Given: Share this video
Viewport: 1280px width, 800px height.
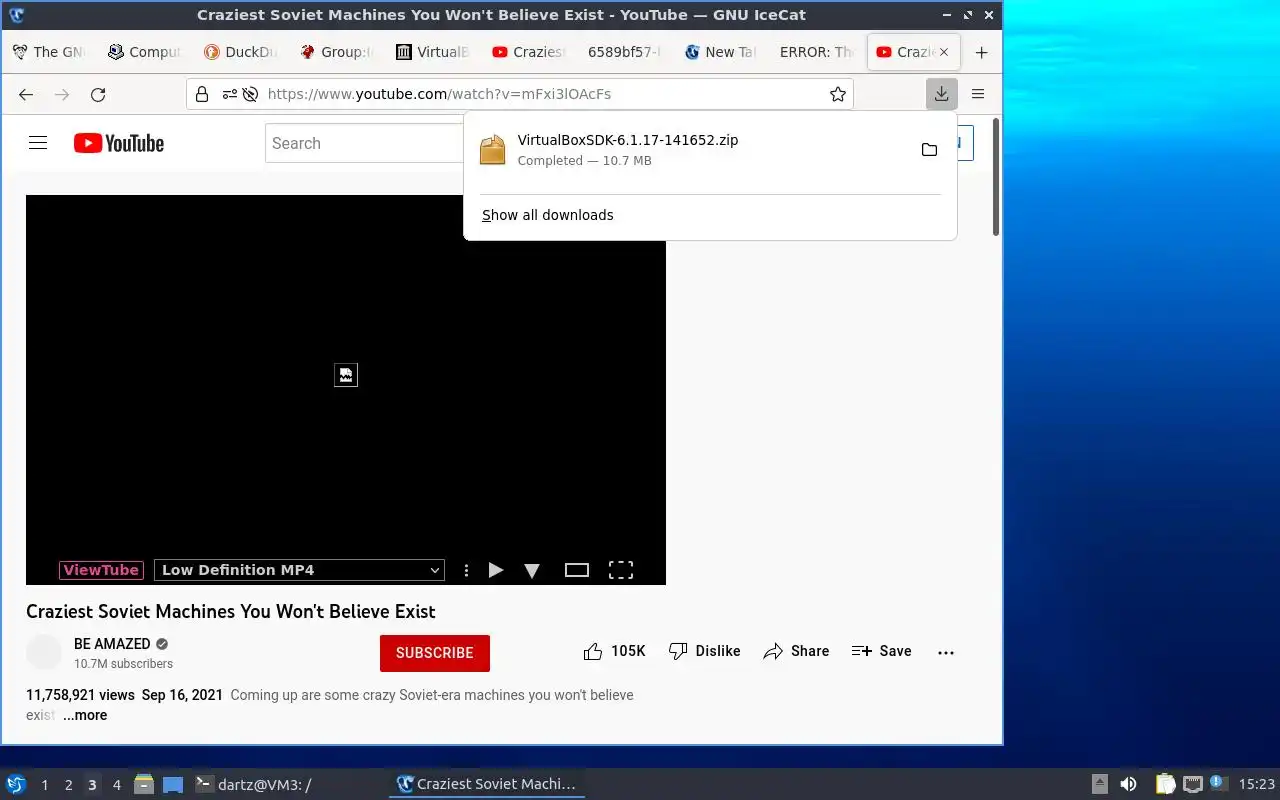Looking at the screenshot, I should click(x=796, y=652).
